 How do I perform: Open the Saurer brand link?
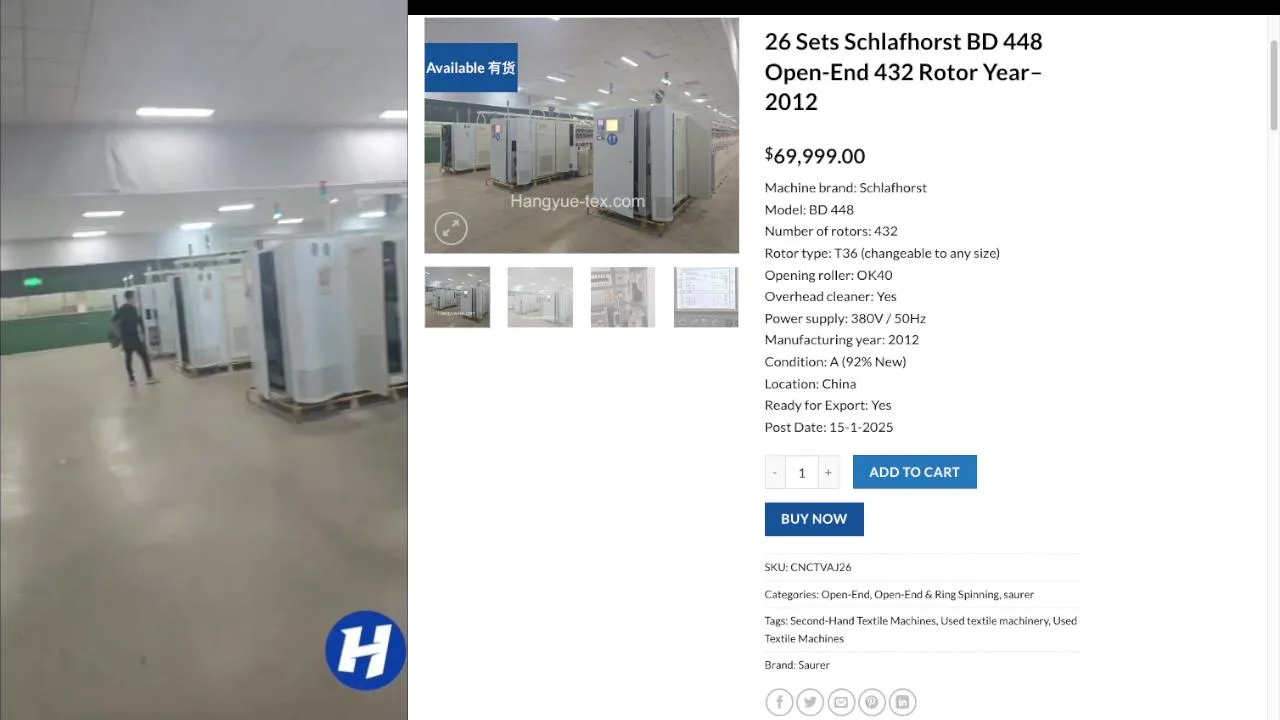point(814,665)
